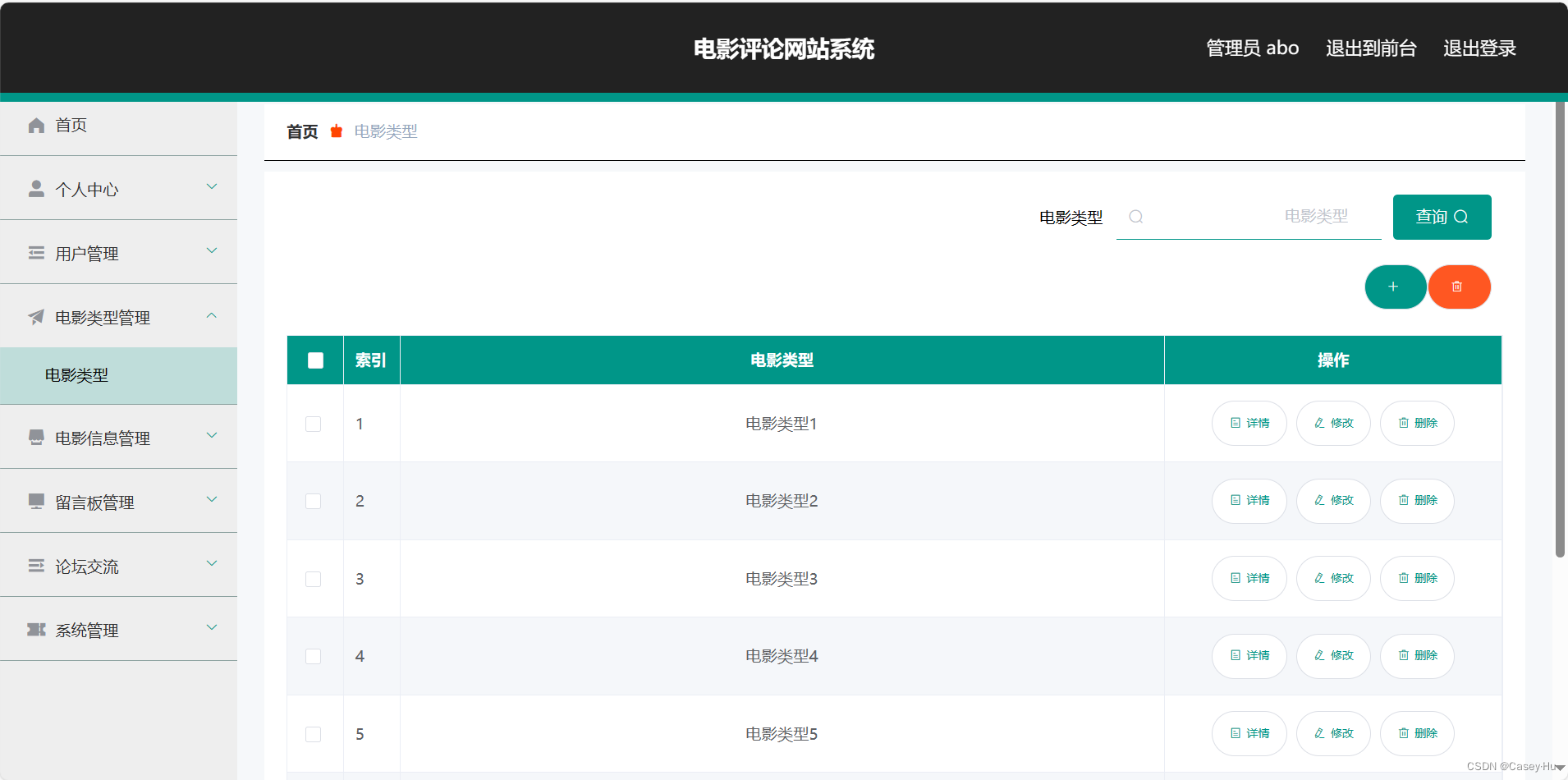
Task: Check the checkbox for row 电影类型2
Action: 313,501
